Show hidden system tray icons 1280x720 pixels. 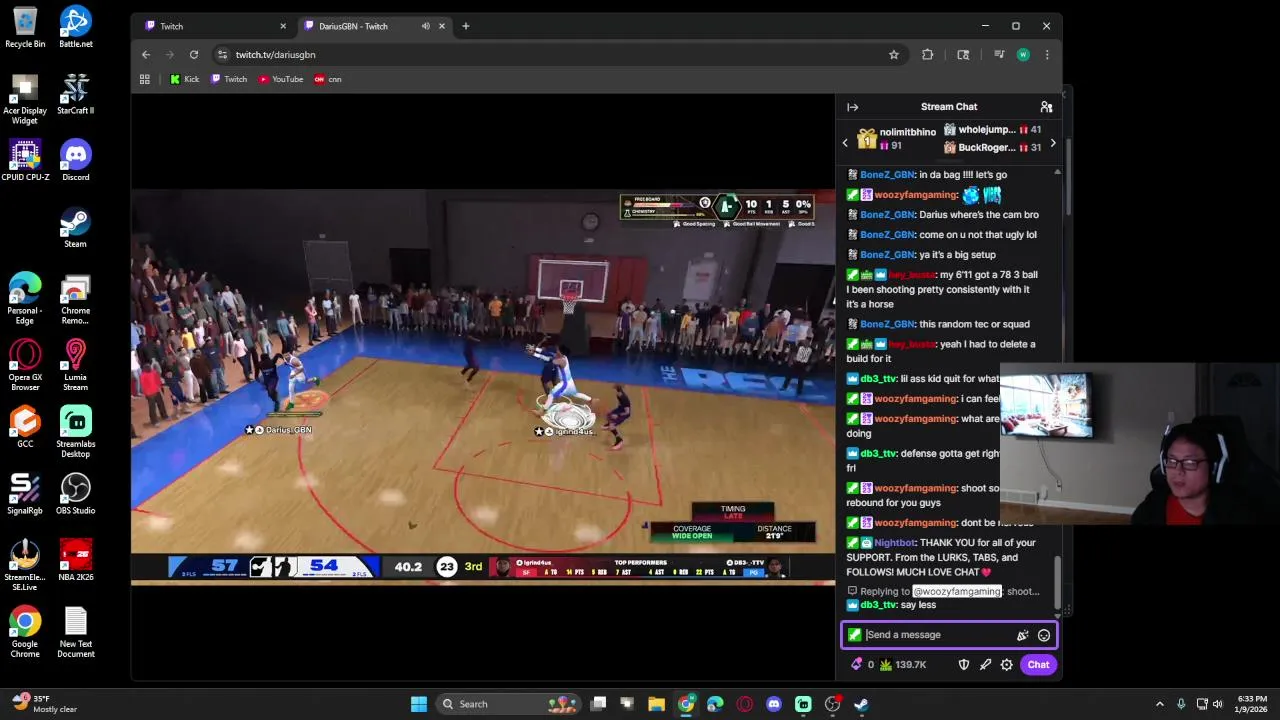[x=1160, y=704]
